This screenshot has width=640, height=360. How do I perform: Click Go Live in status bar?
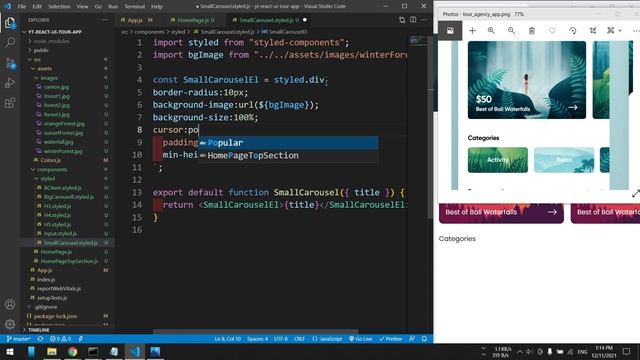pyautogui.click(x=360, y=339)
